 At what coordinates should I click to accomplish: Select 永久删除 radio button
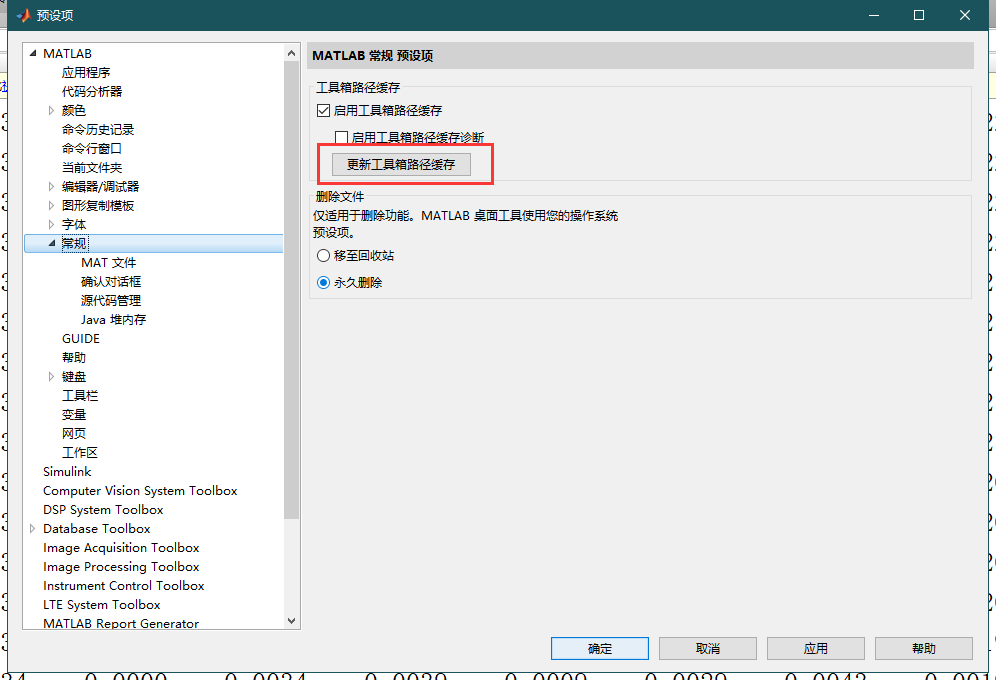click(323, 283)
